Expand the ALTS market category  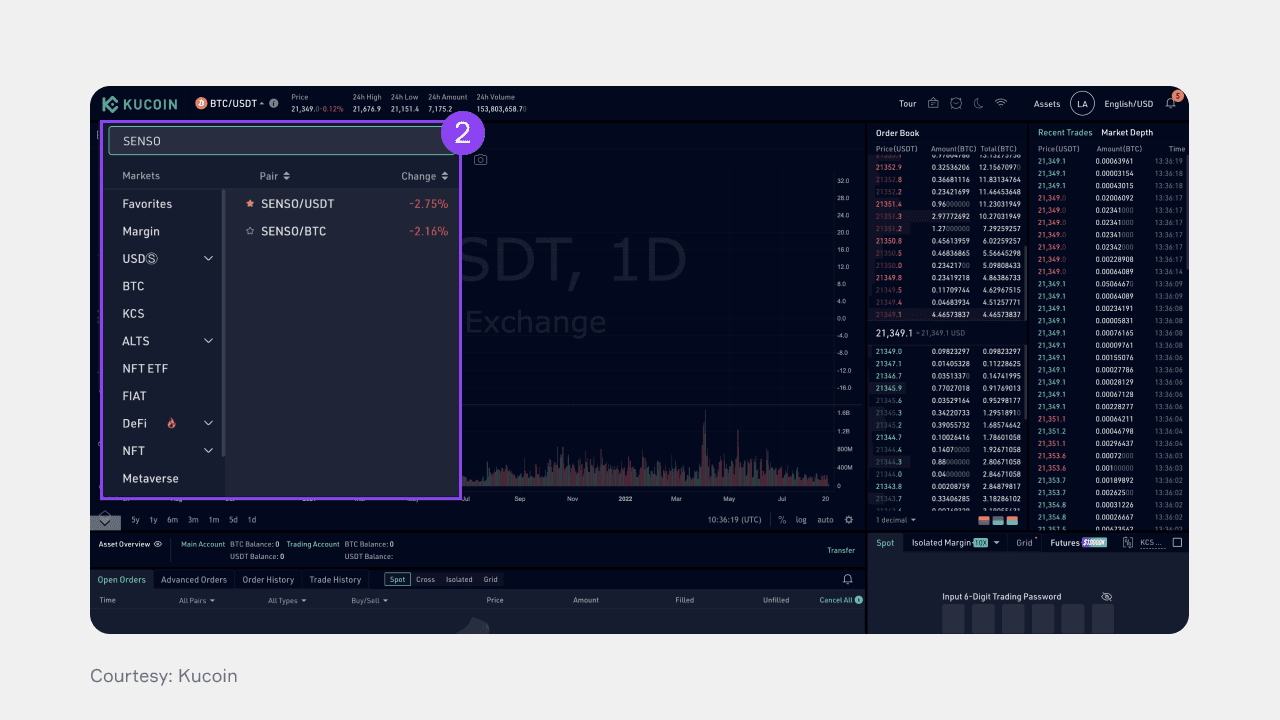pyautogui.click(x=209, y=341)
